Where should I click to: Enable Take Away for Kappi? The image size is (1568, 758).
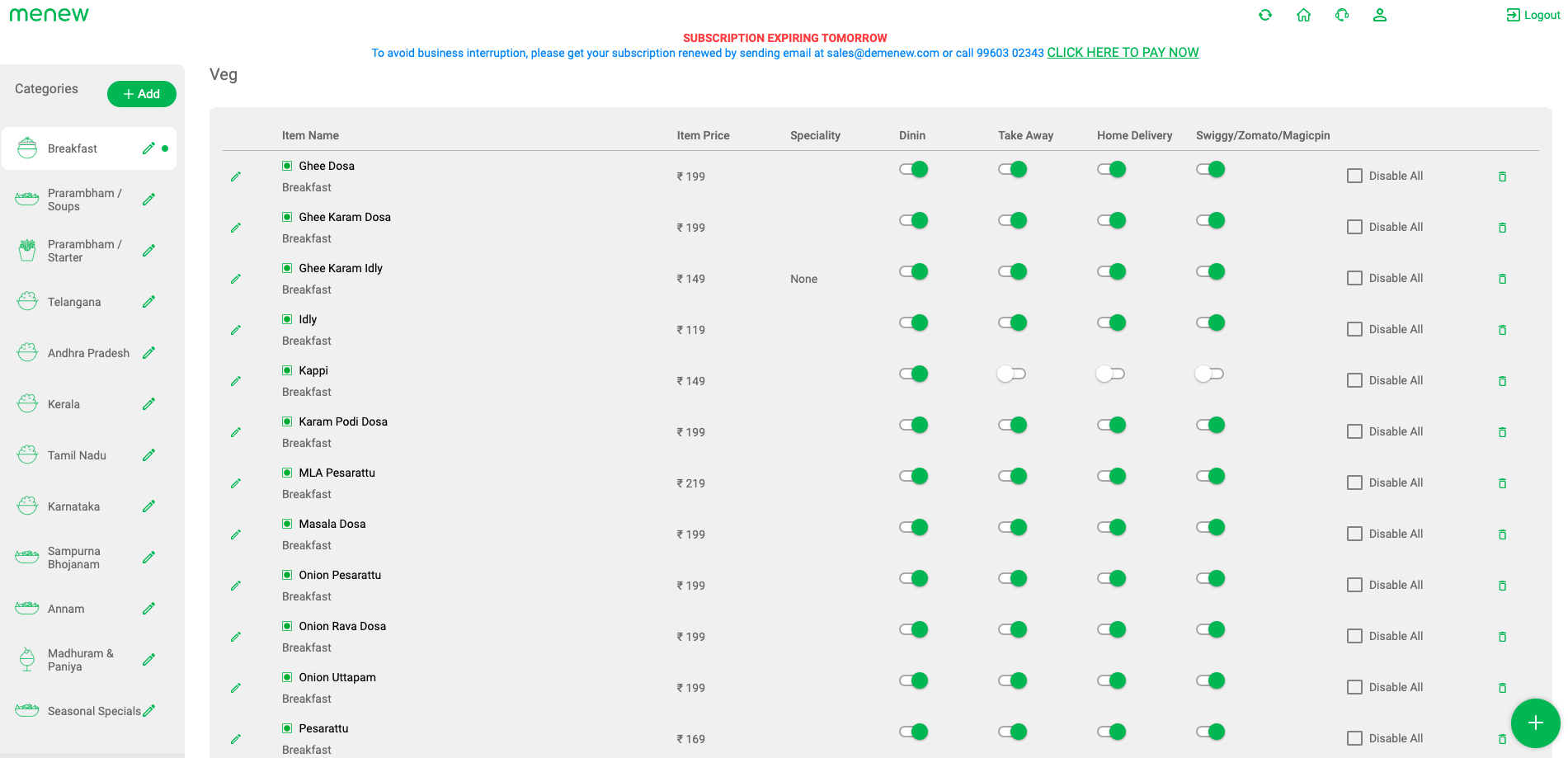tap(1011, 374)
